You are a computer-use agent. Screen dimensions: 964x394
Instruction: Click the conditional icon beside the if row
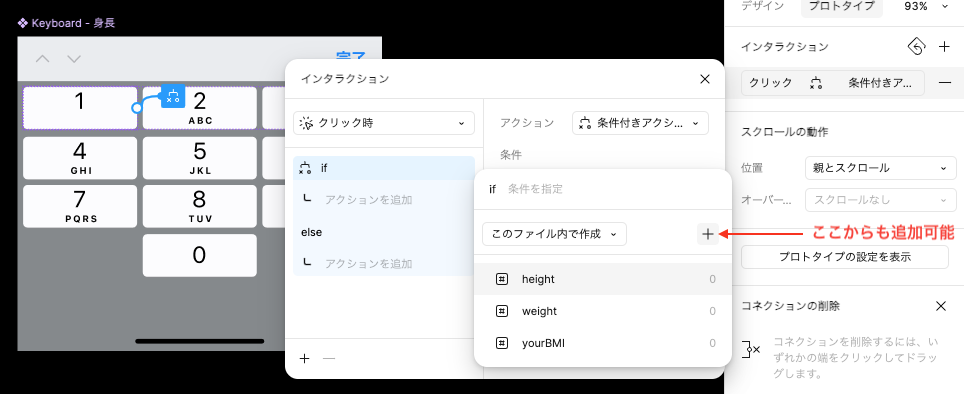point(306,168)
